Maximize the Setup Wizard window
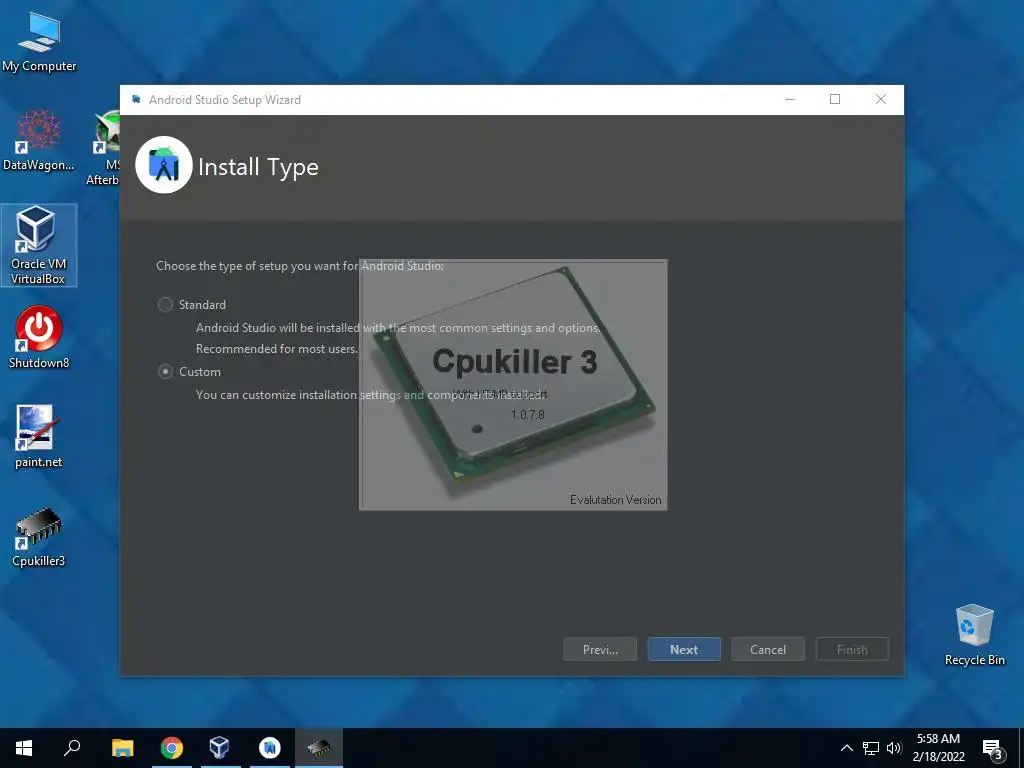Image resolution: width=1024 pixels, height=768 pixels. 835,99
